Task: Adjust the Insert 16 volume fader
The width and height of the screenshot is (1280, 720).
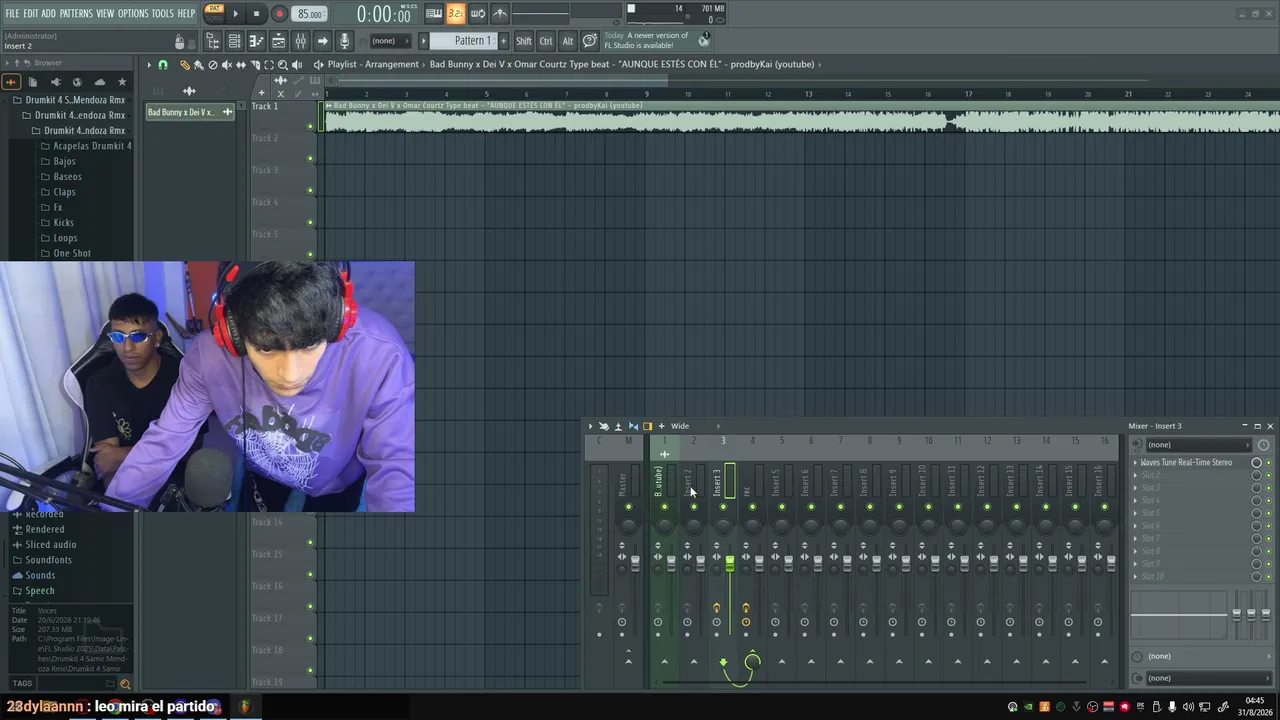Action: (x=1111, y=564)
